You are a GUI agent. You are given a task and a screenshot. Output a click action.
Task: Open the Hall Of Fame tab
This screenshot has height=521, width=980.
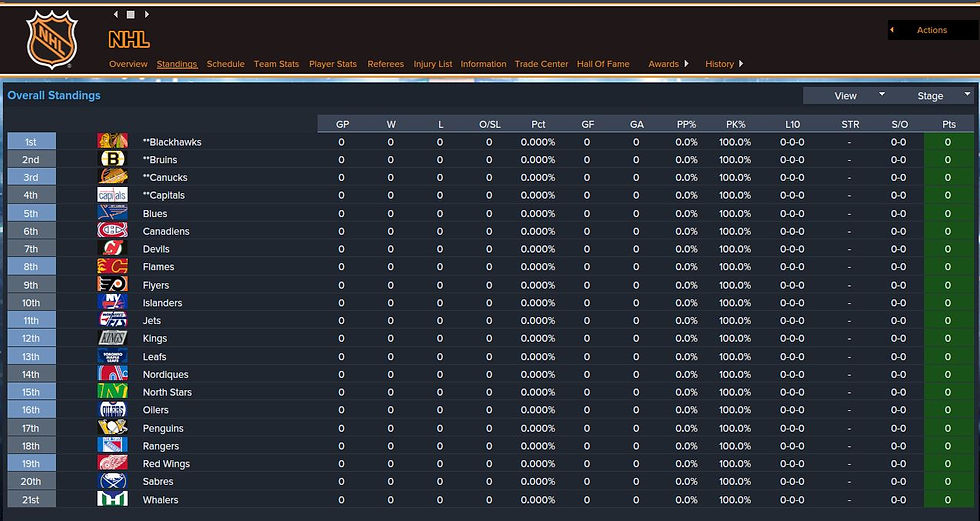tap(603, 64)
